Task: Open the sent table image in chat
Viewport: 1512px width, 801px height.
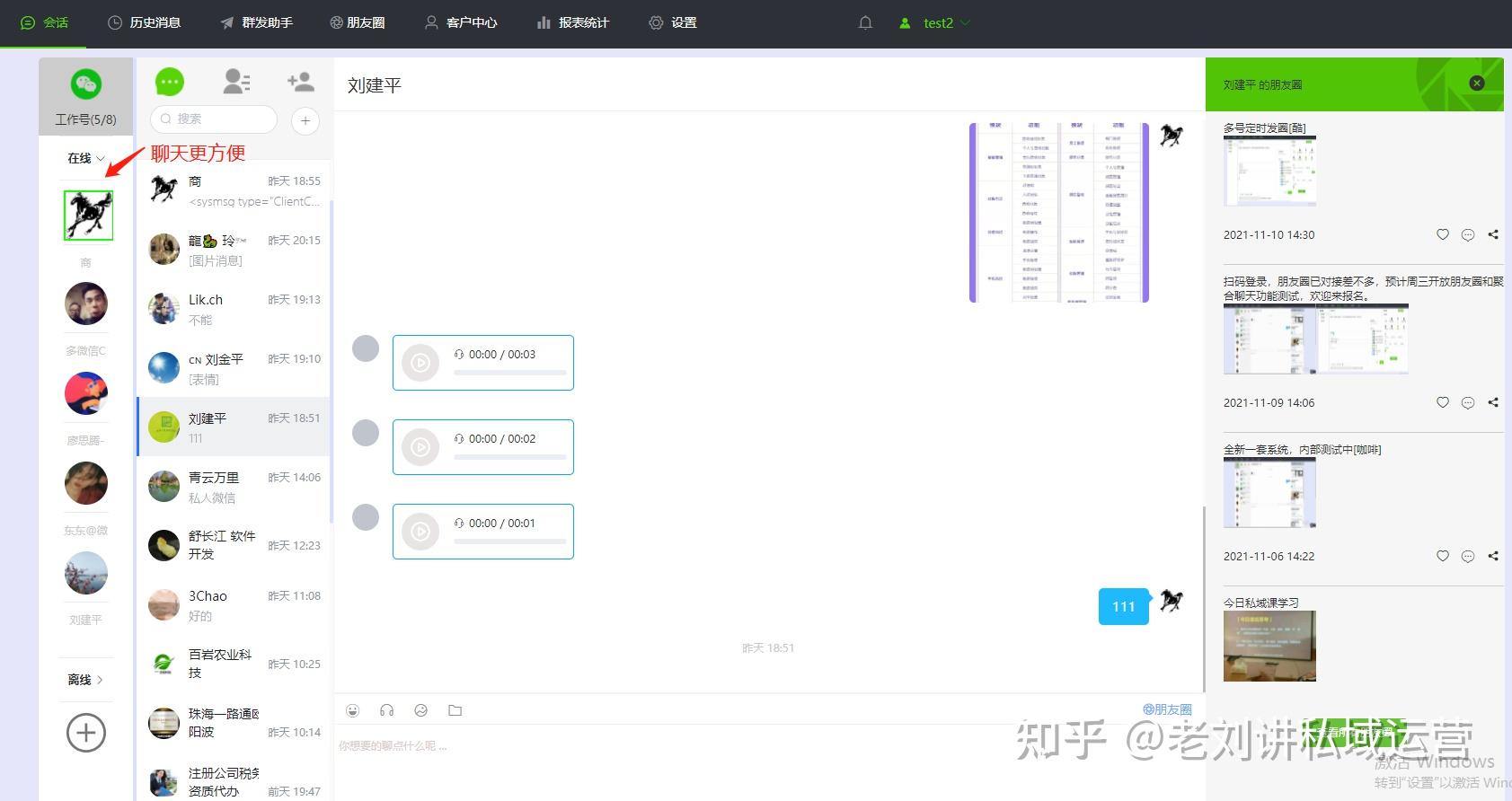Action: tap(1059, 212)
